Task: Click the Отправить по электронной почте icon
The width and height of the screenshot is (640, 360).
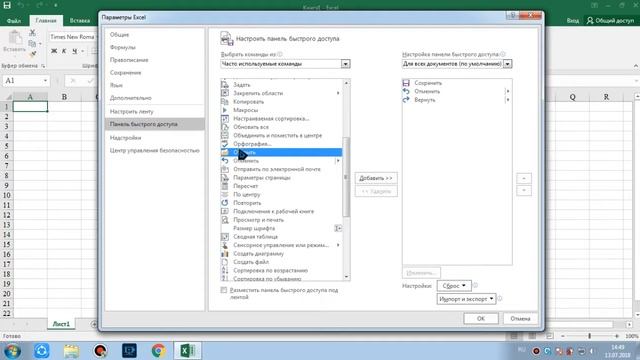Action: (224, 169)
